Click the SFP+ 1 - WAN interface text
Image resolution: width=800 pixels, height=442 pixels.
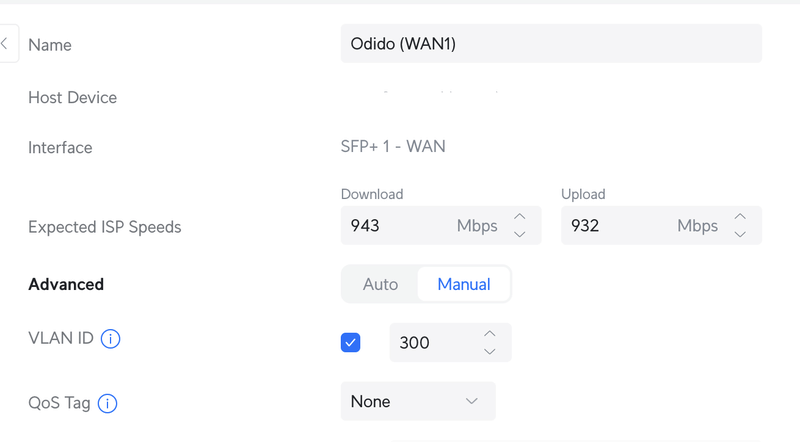393,147
